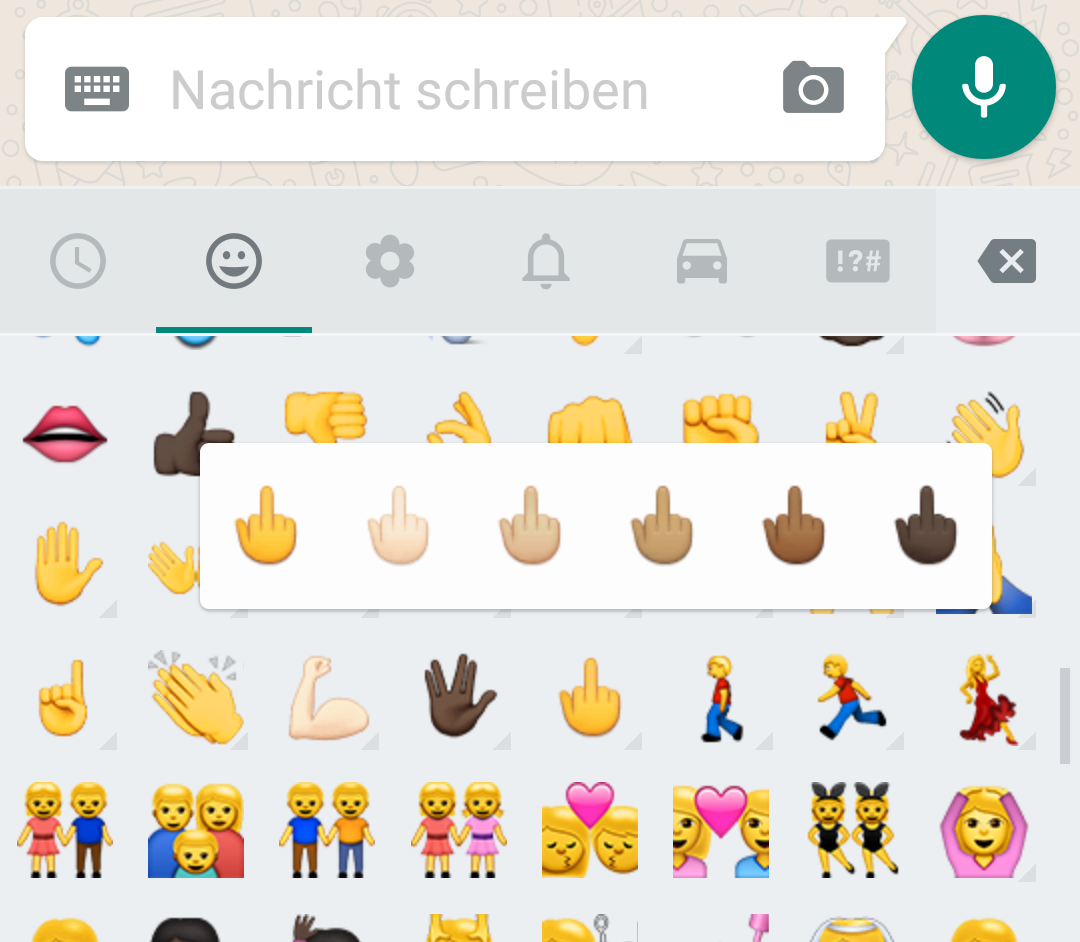Screen dimensions: 1080x942
Task: Insert the clapping hands emoji
Action: (x=196, y=697)
